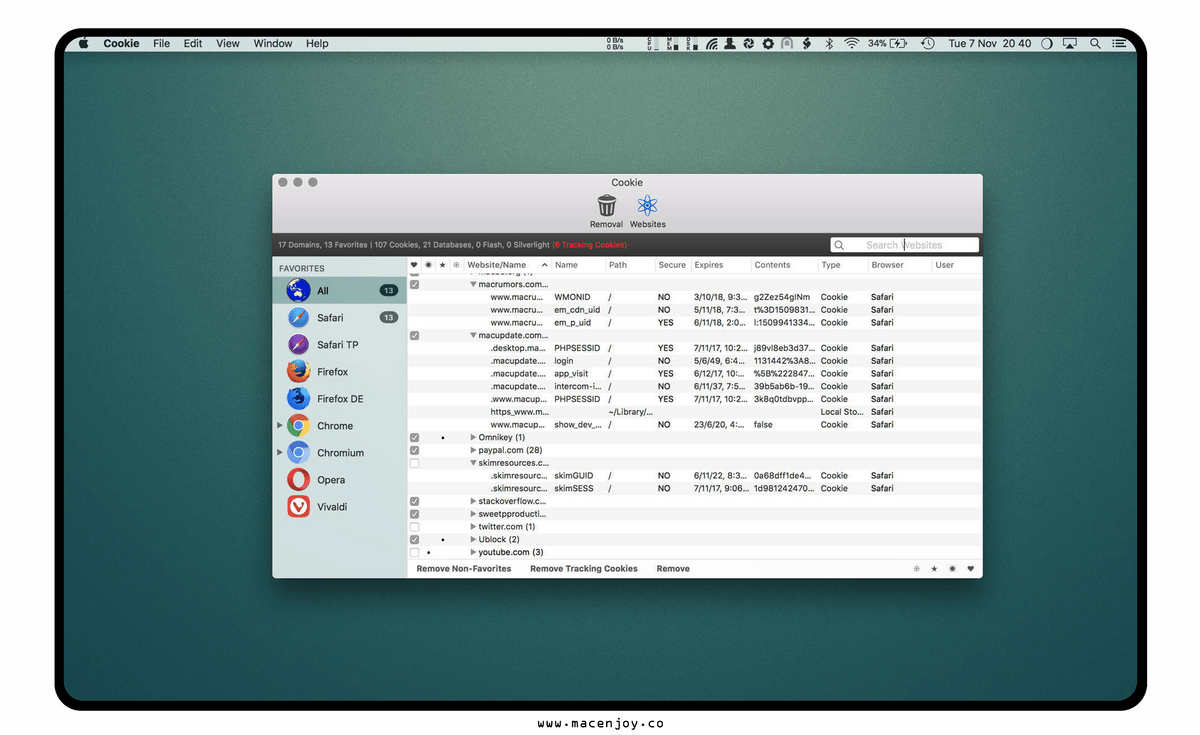Click the snowflake icon in bottom footer

(916, 569)
